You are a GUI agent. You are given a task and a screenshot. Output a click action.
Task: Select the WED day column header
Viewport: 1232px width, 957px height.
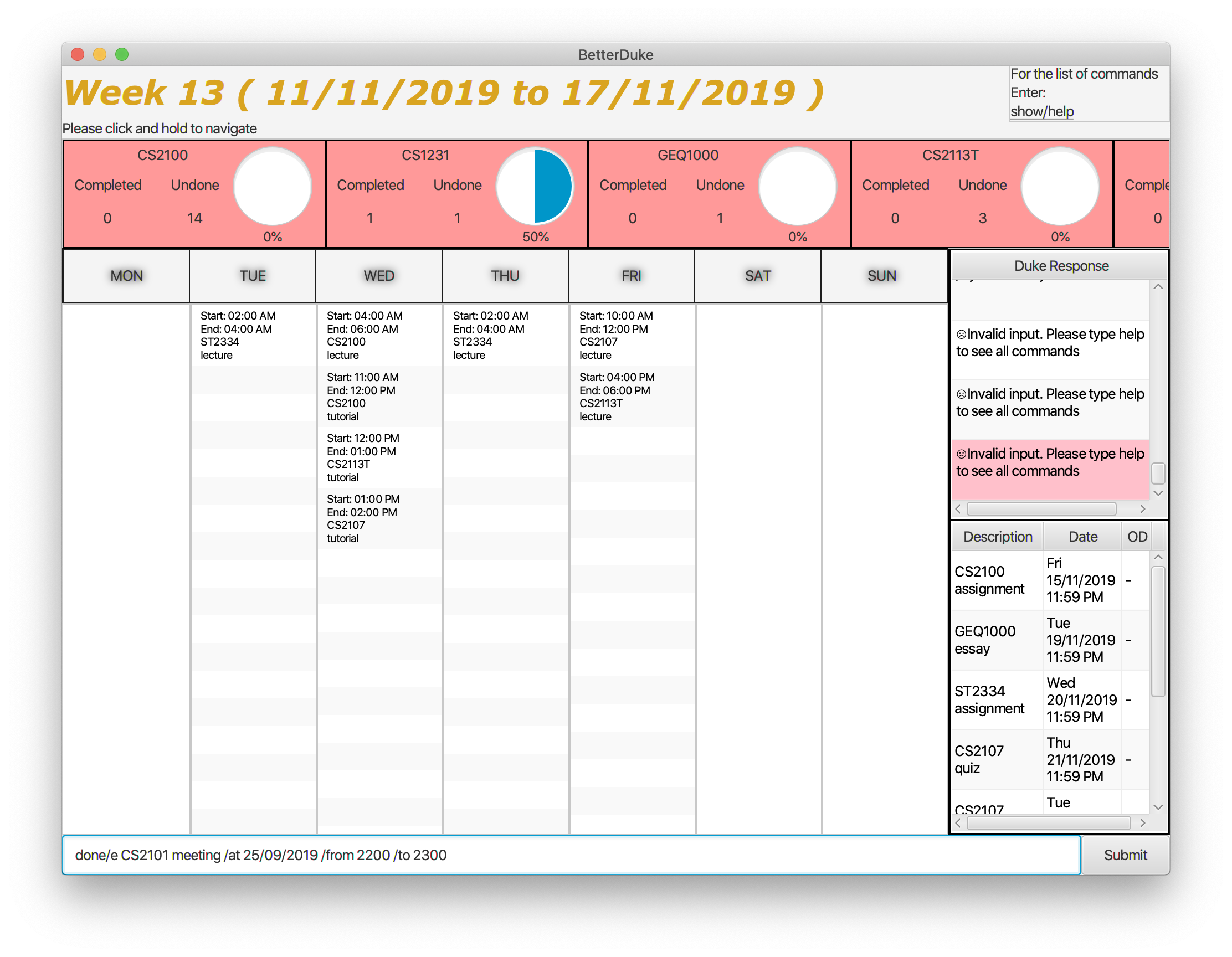[x=378, y=276]
